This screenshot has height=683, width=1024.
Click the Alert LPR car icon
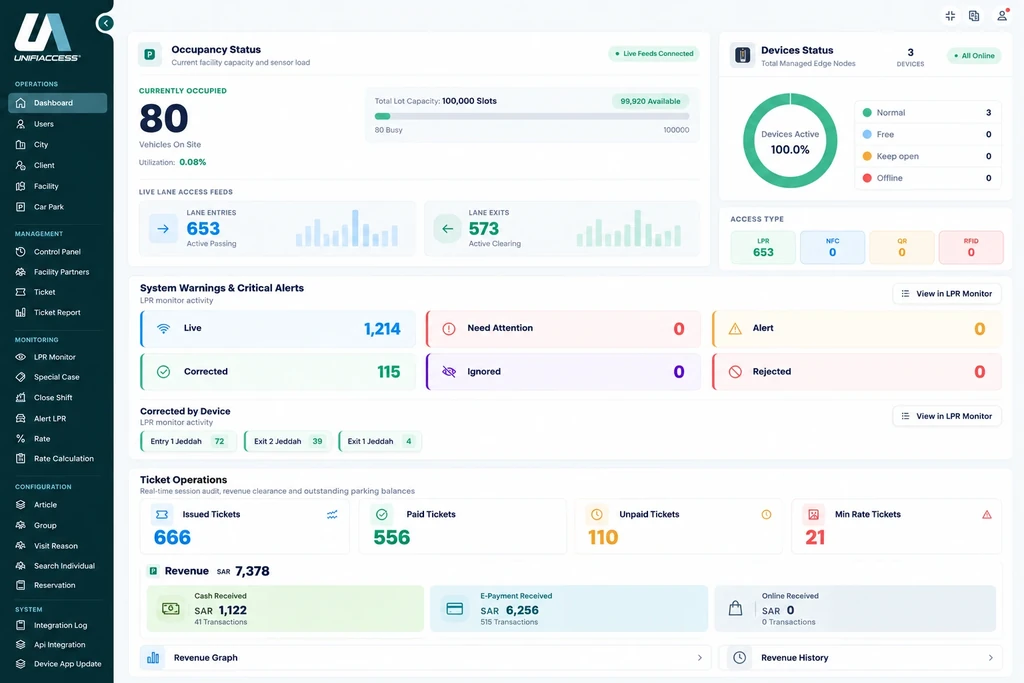20,419
